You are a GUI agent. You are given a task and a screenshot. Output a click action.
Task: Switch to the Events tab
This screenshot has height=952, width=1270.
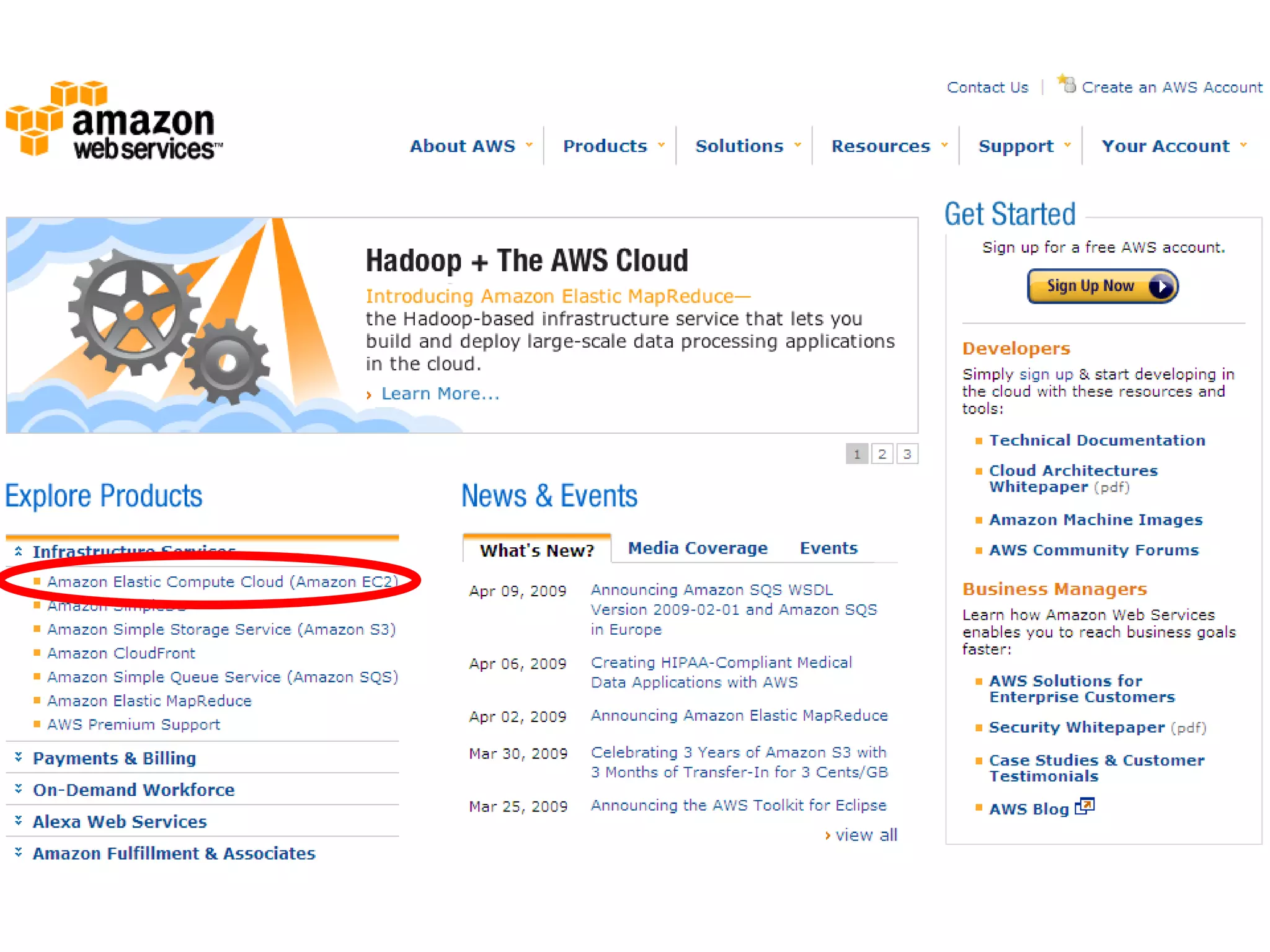click(828, 548)
